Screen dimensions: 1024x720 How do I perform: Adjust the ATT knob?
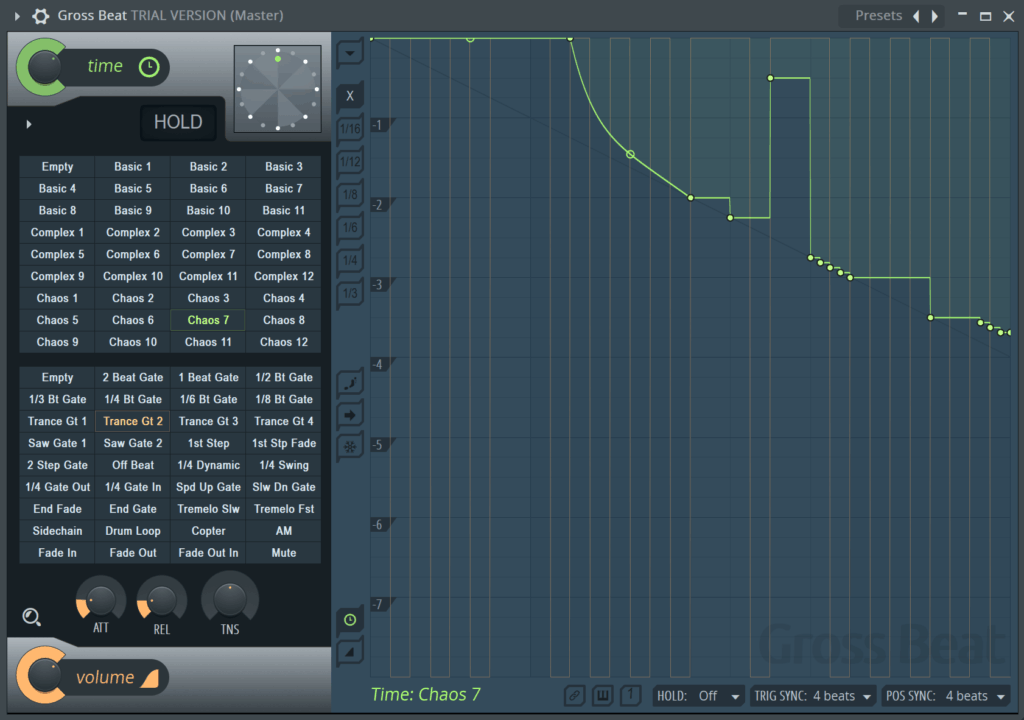pos(101,599)
